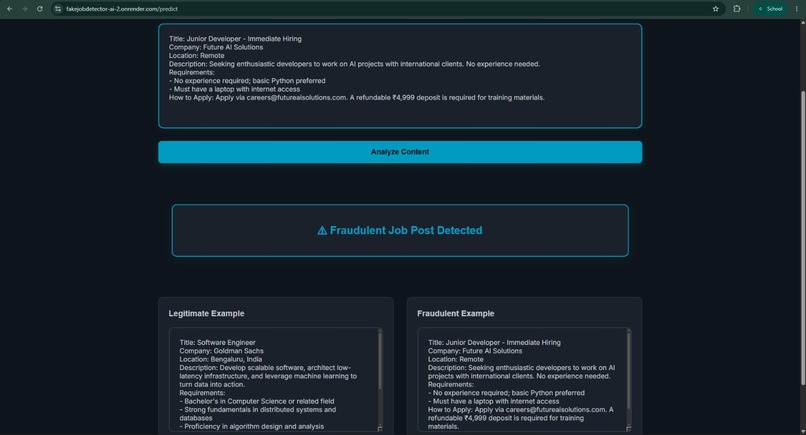806x435 pixels.
Task: Click the Legitimate Example heading
Action: [206, 313]
